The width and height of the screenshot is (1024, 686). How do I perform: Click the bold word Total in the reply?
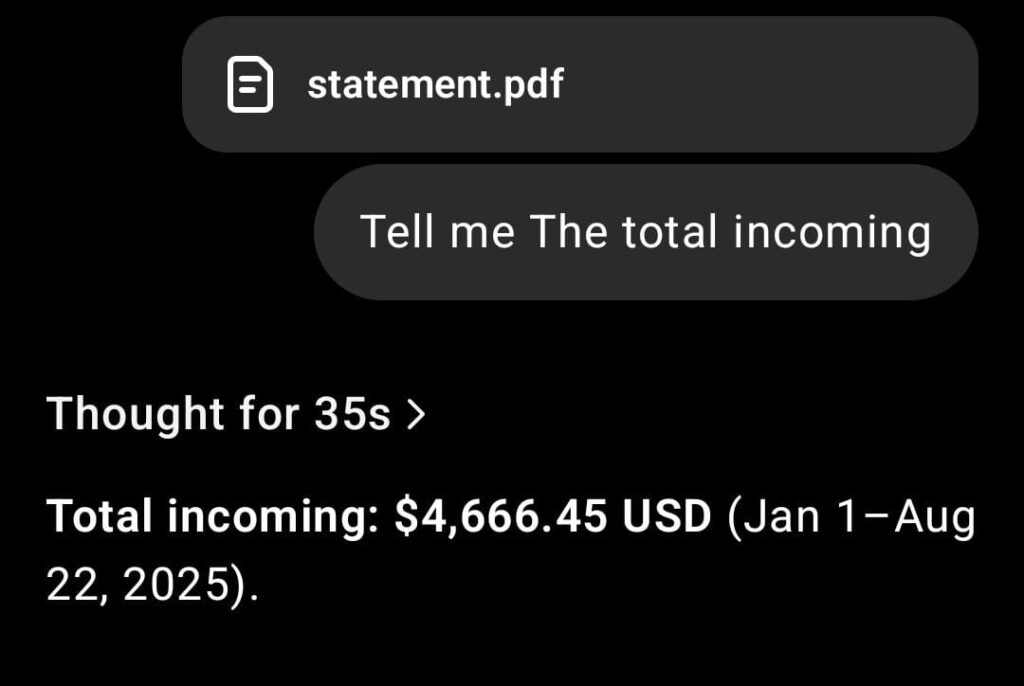click(x=100, y=516)
